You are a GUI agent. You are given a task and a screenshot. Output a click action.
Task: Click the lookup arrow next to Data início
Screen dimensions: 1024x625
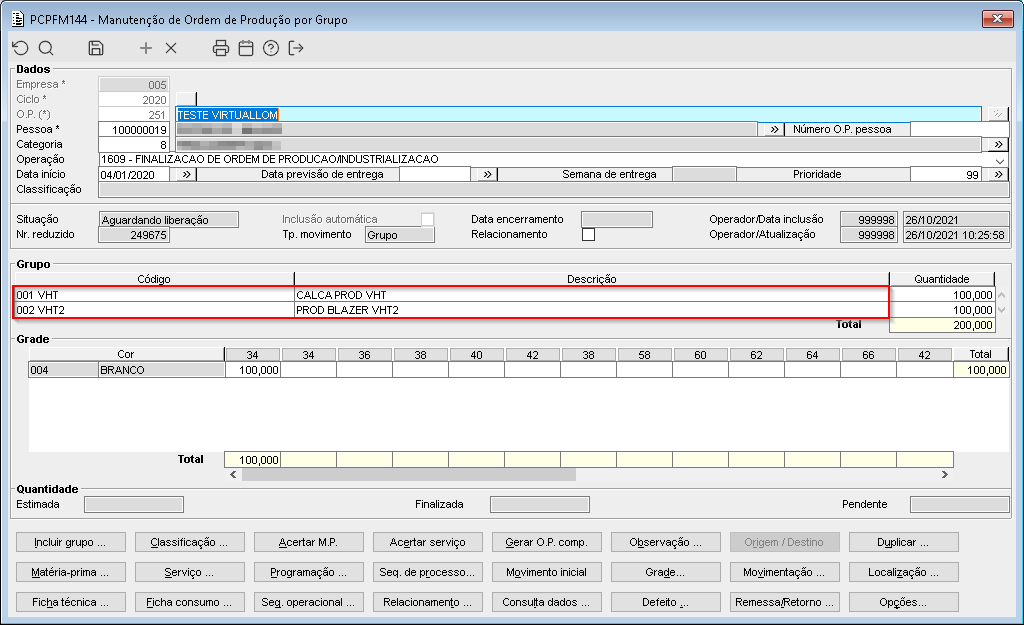pyautogui.click(x=186, y=174)
